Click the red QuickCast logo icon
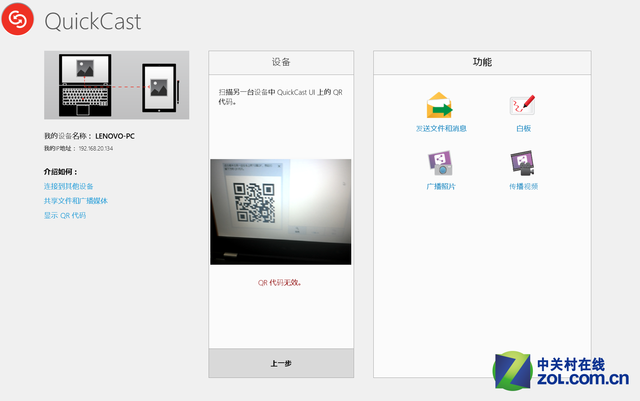 (17, 20)
